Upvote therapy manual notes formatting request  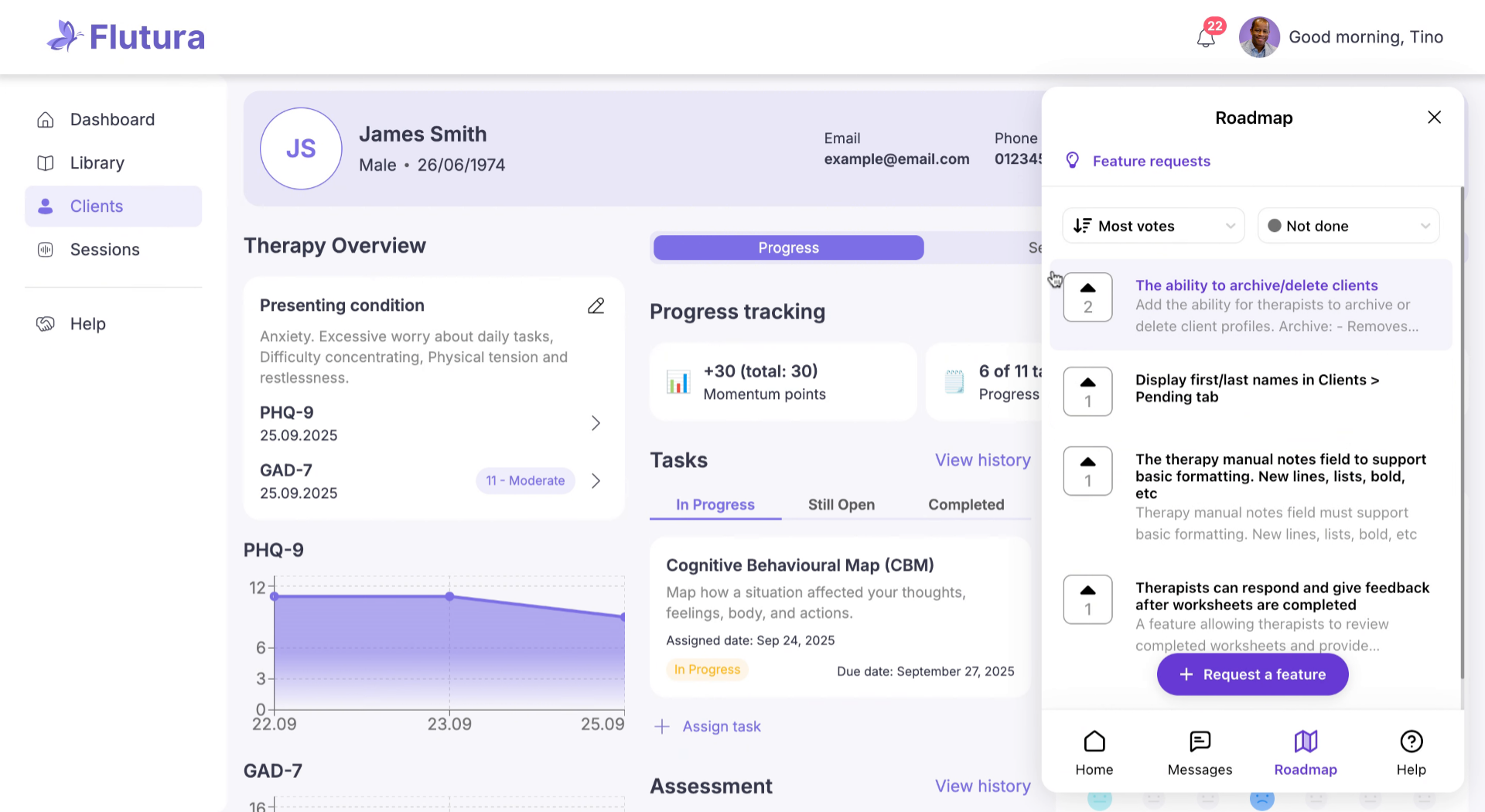[x=1087, y=471]
